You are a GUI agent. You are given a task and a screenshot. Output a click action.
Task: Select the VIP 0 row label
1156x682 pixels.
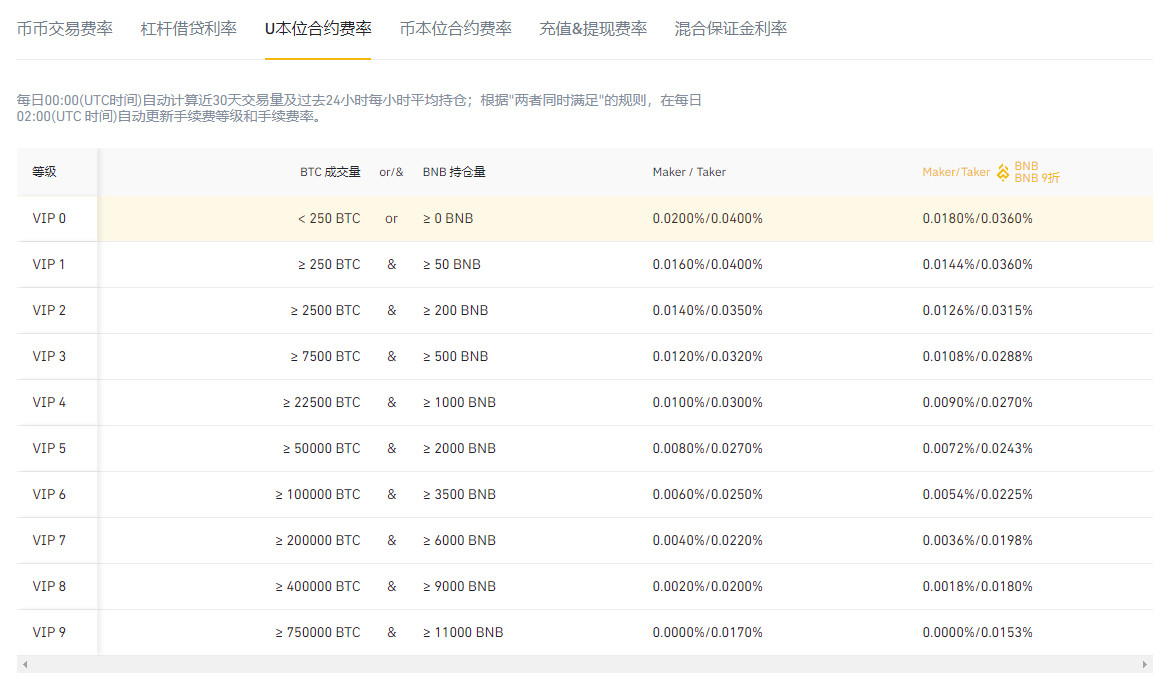tap(49, 218)
